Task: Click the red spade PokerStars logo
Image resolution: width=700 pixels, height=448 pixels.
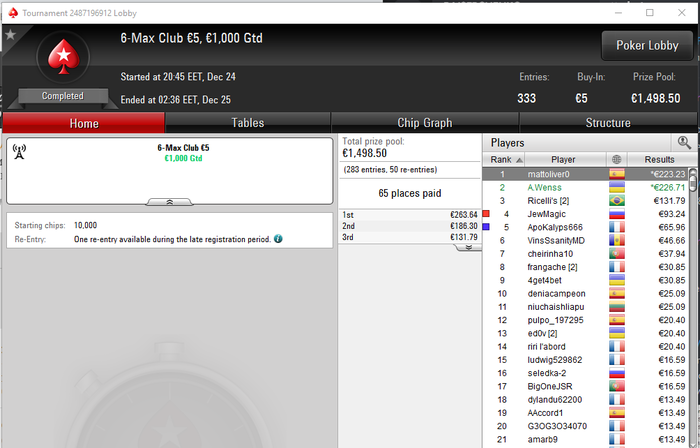Action: pyautogui.click(x=63, y=57)
